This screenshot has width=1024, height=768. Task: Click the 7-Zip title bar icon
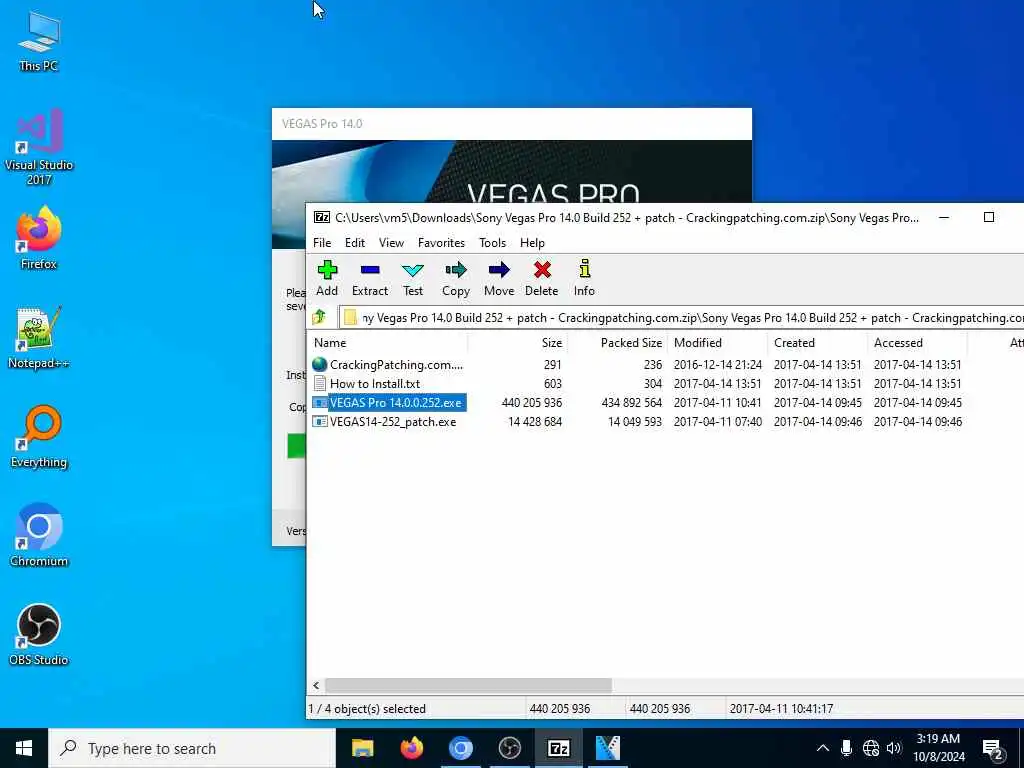[x=321, y=217]
